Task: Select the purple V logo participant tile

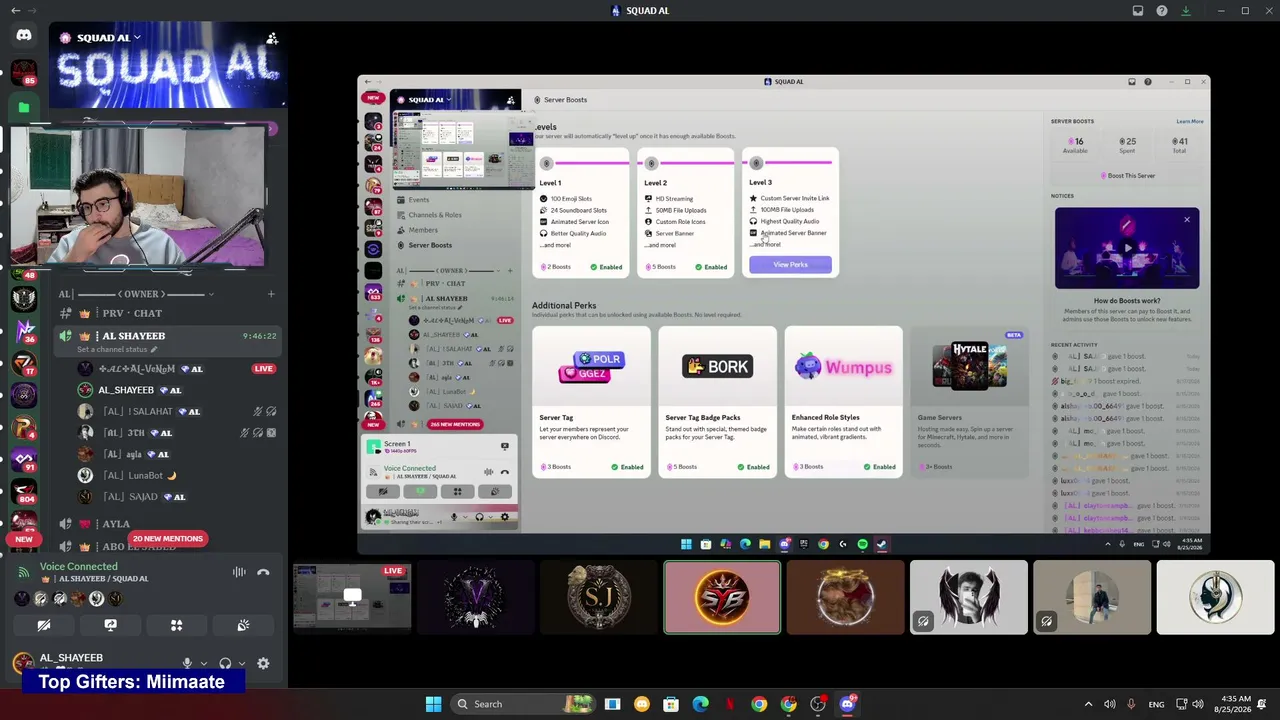Action: pos(475,598)
